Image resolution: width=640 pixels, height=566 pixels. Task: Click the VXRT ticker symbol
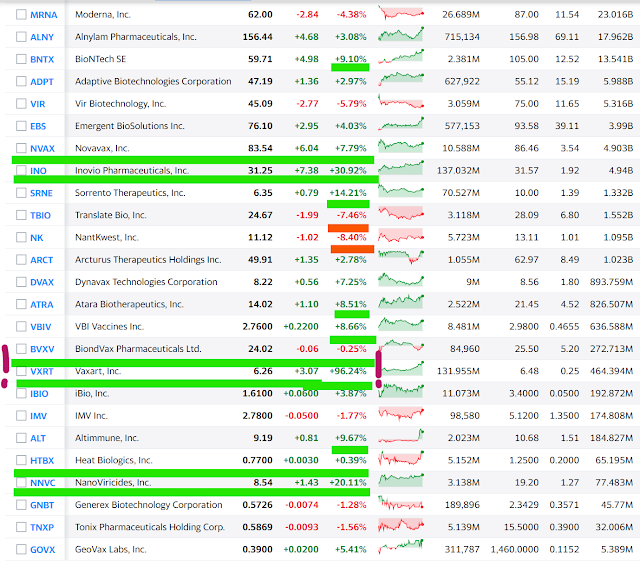click(42, 371)
